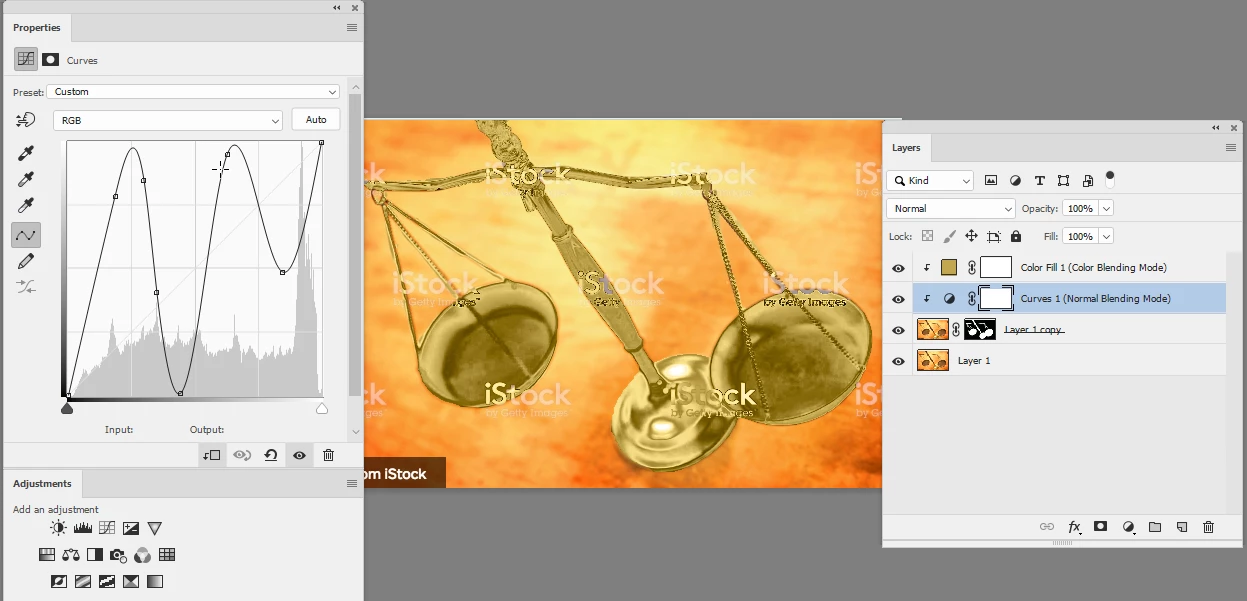Add a Posterize adjustment
1247x601 pixels.
83,581
